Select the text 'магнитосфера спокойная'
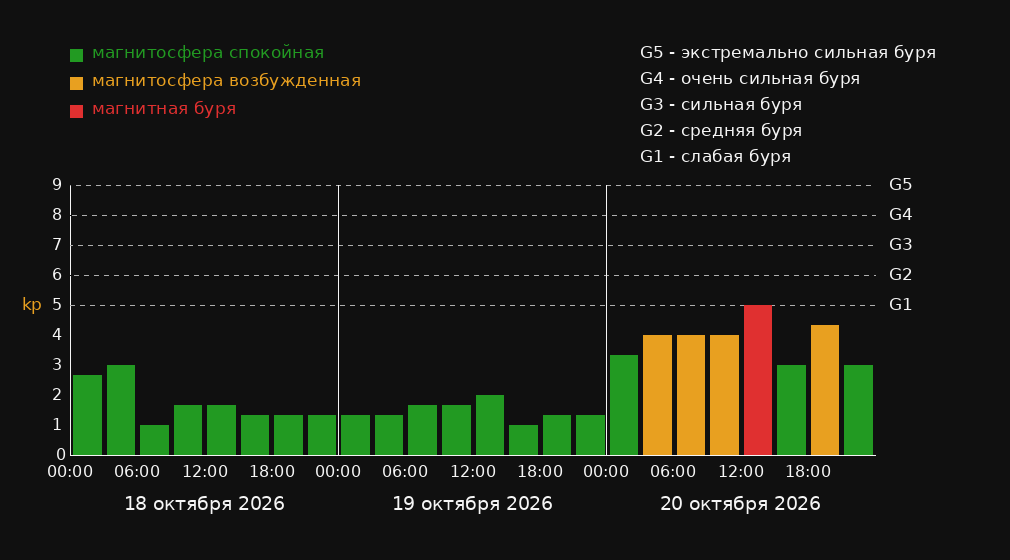1010x560 pixels. [208, 53]
